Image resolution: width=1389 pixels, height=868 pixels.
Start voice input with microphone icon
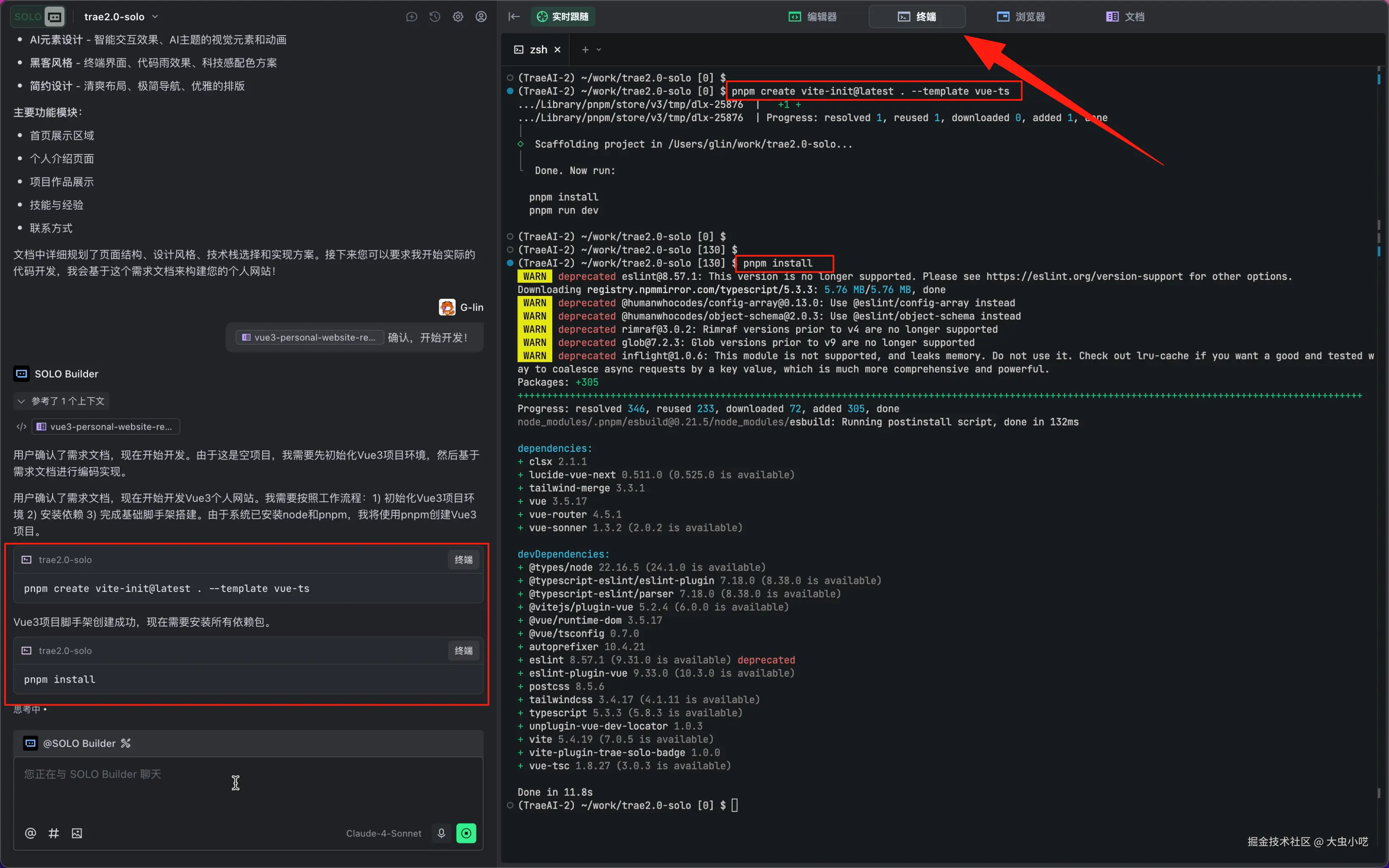[441, 833]
